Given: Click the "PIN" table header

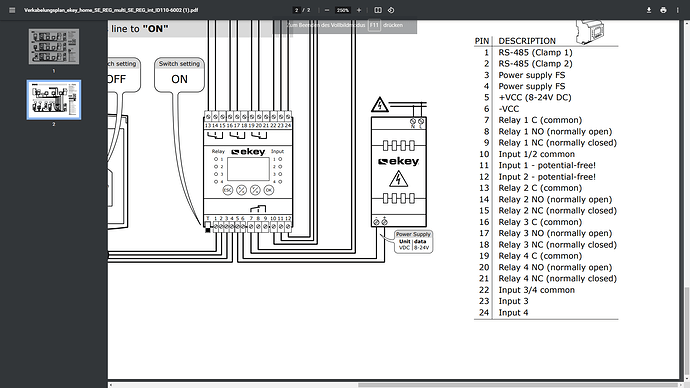Looking at the screenshot, I should tap(482, 41).
